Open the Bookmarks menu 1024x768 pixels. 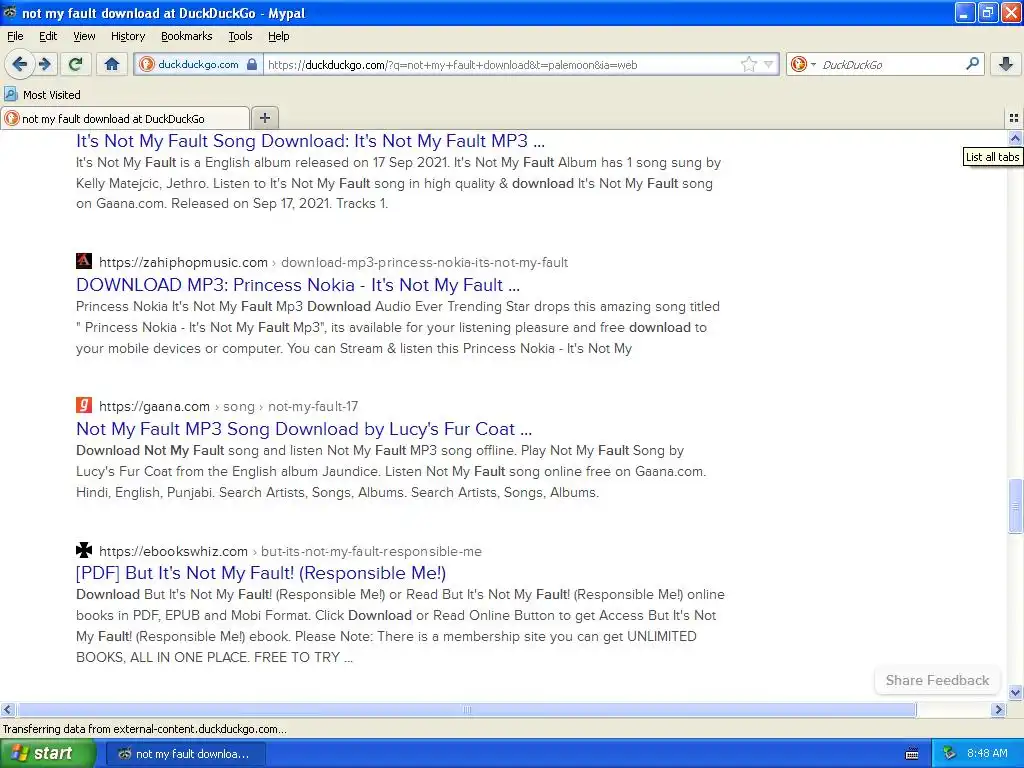tap(186, 36)
